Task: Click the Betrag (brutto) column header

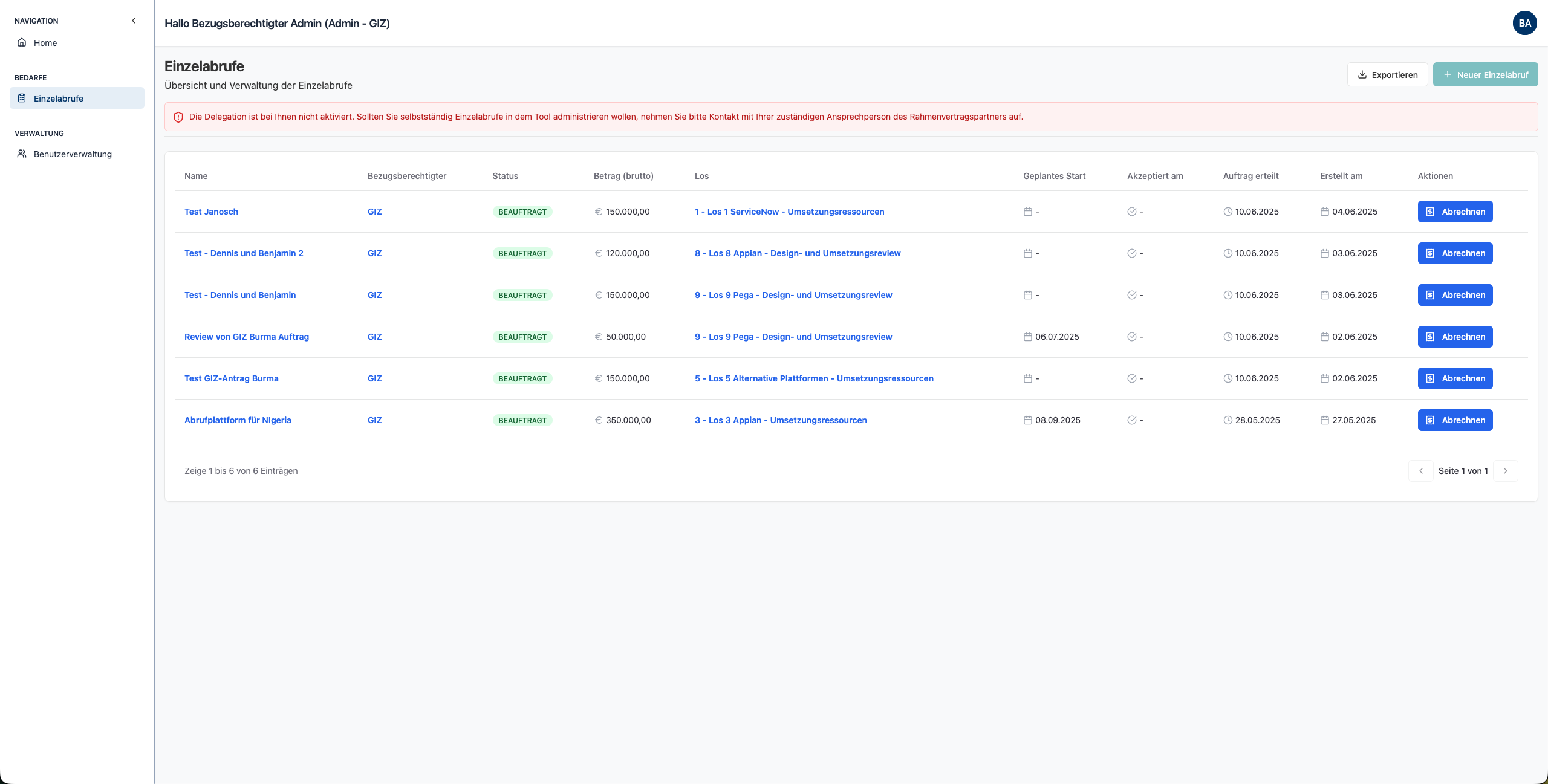Action: click(623, 176)
